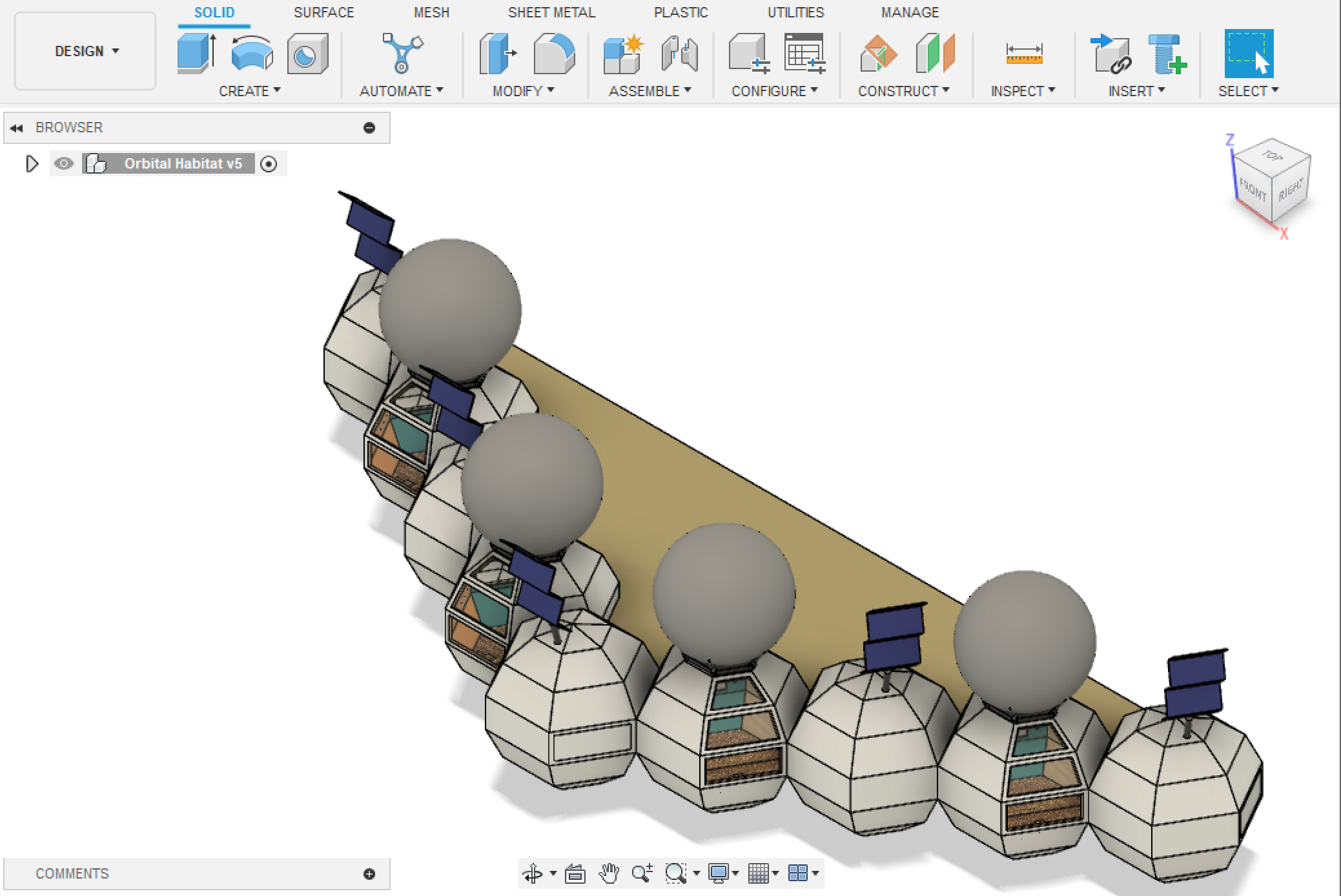The width and height of the screenshot is (1341, 896).
Task: Open the ASSEMBLE dropdown menu
Action: click(650, 91)
